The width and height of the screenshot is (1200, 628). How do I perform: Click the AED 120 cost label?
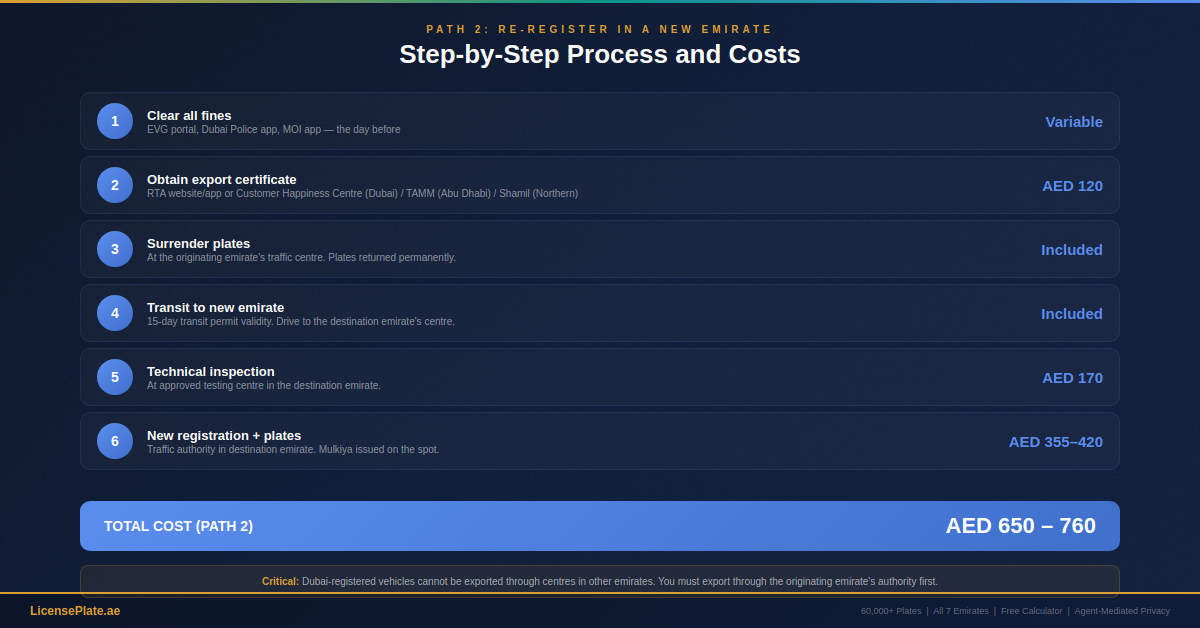pyautogui.click(x=1072, y=185)
